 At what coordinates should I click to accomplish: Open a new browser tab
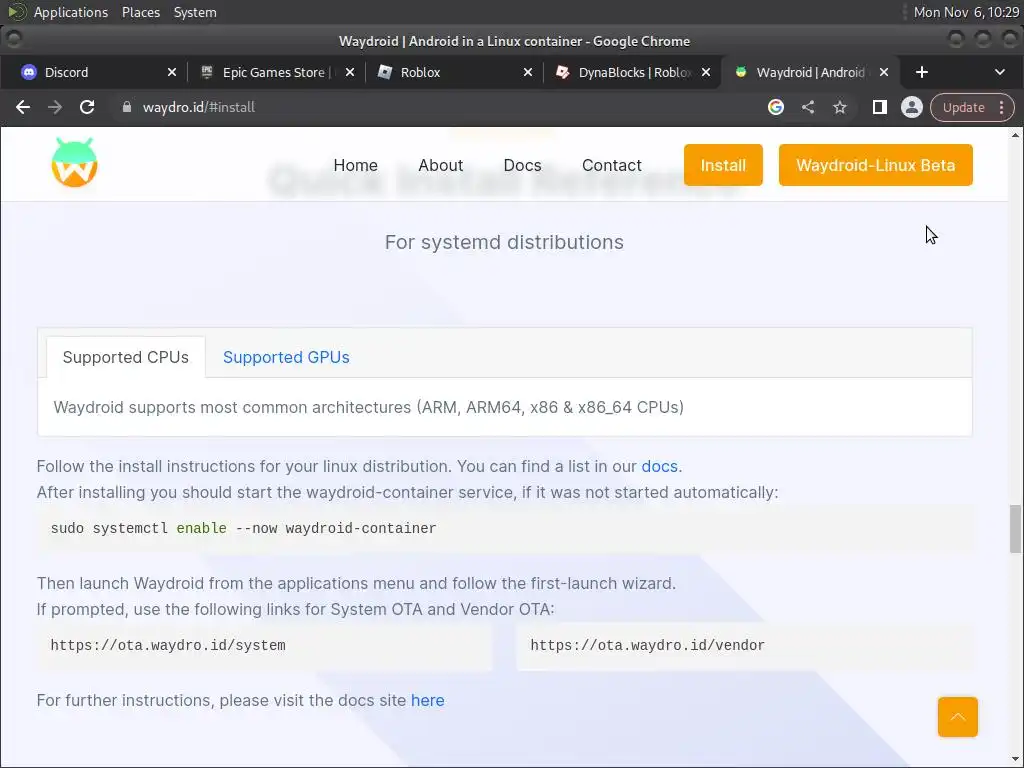coord(922,72)
